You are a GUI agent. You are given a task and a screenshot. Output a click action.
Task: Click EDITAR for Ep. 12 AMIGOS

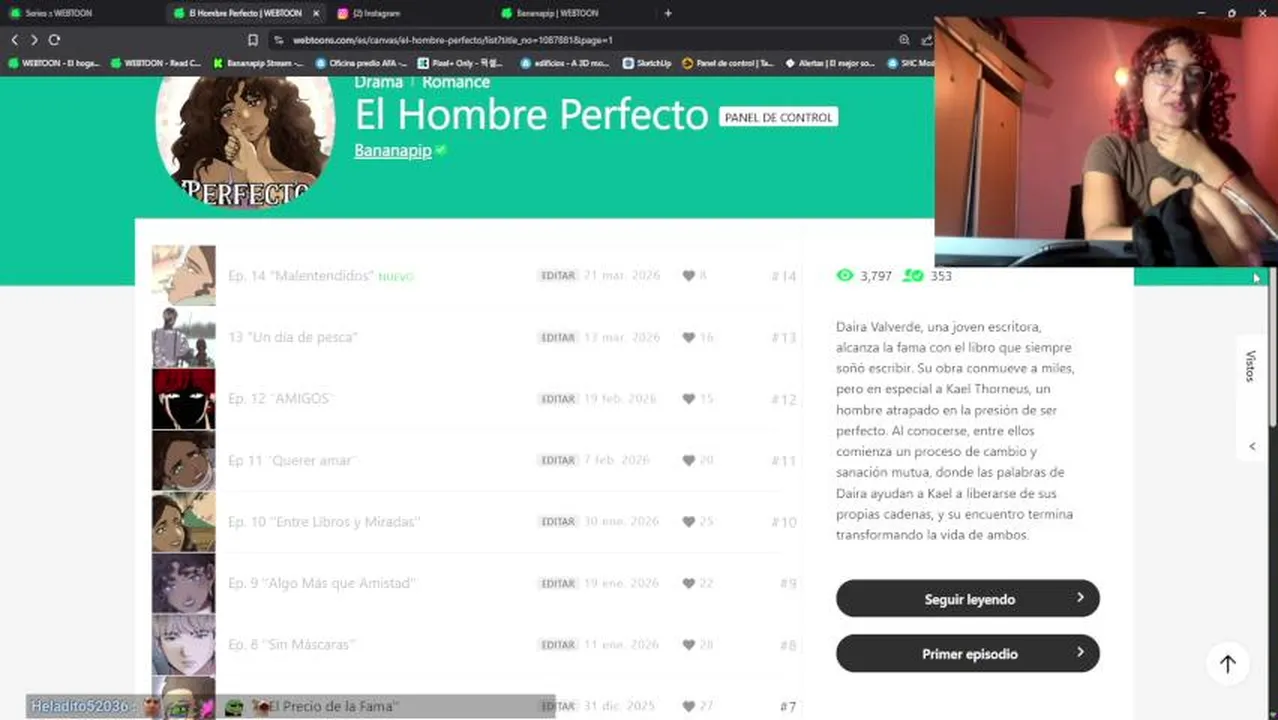[557, 399]
